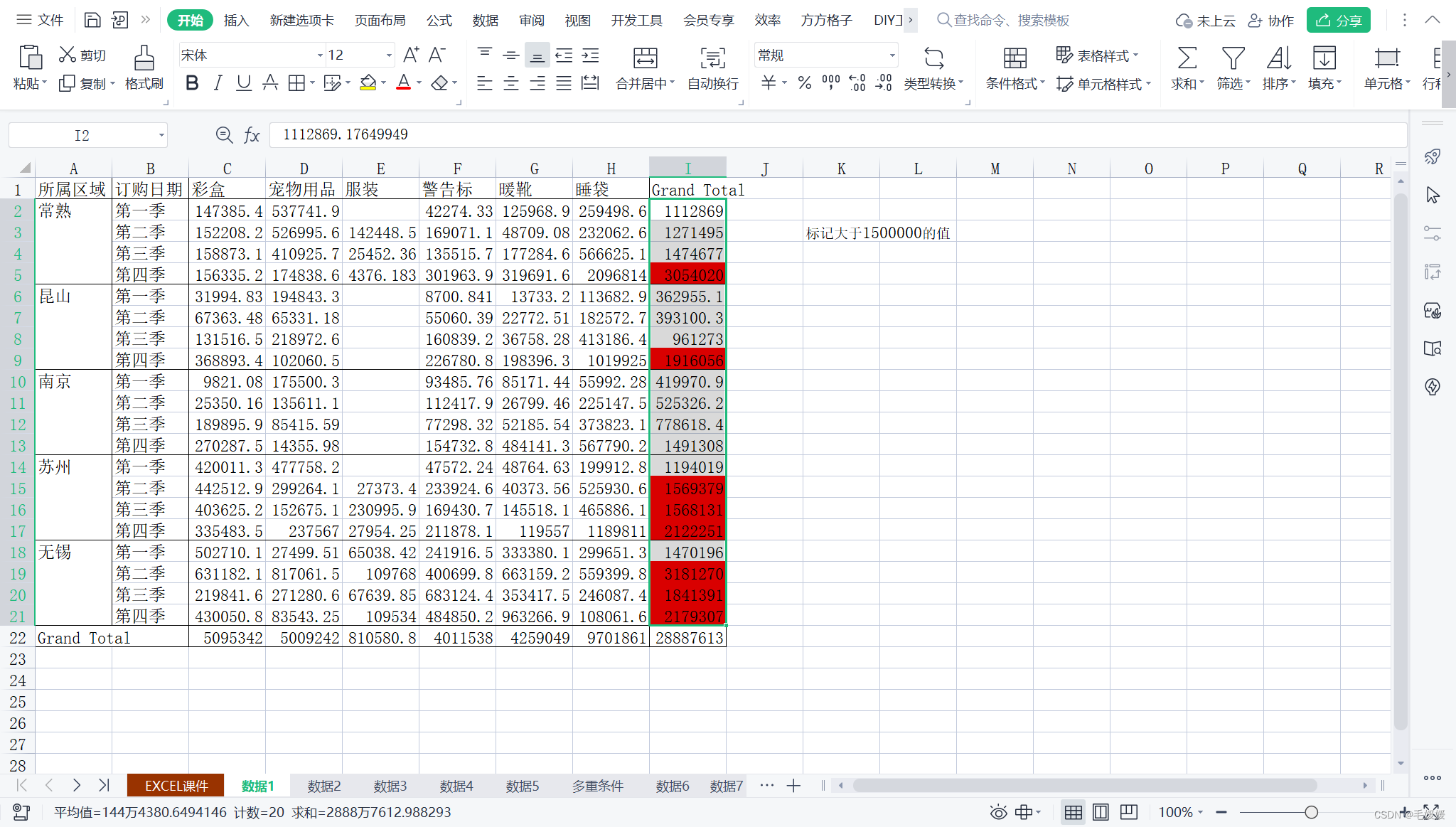
Task: Click the Format Painter (格式刷) icon
Action: [144, 58]
